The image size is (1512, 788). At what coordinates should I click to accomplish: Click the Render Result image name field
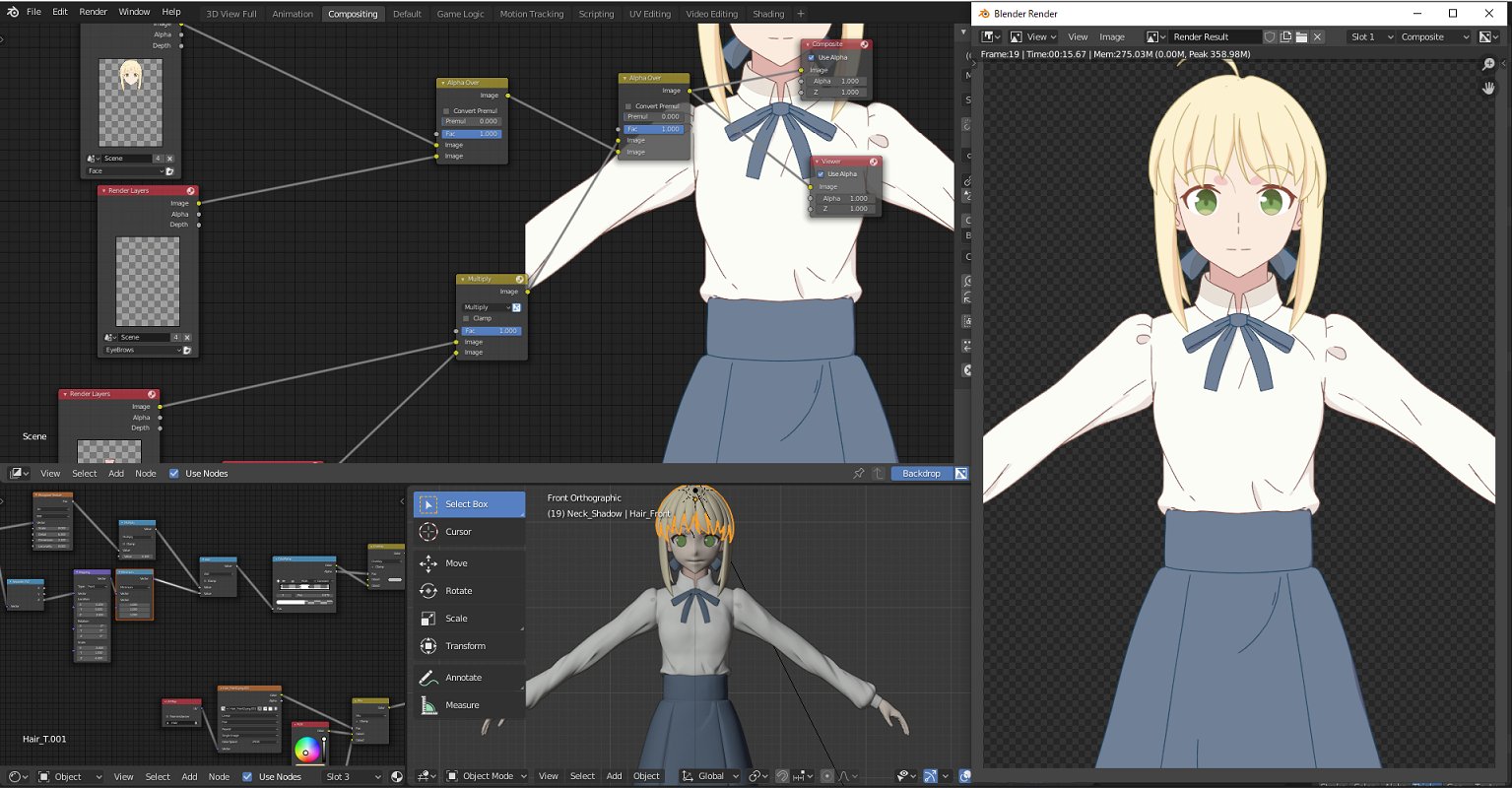pos(1216,36)
